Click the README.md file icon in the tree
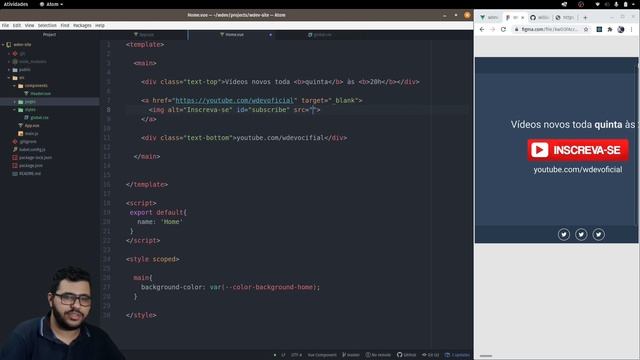 [x=15, y=173]
